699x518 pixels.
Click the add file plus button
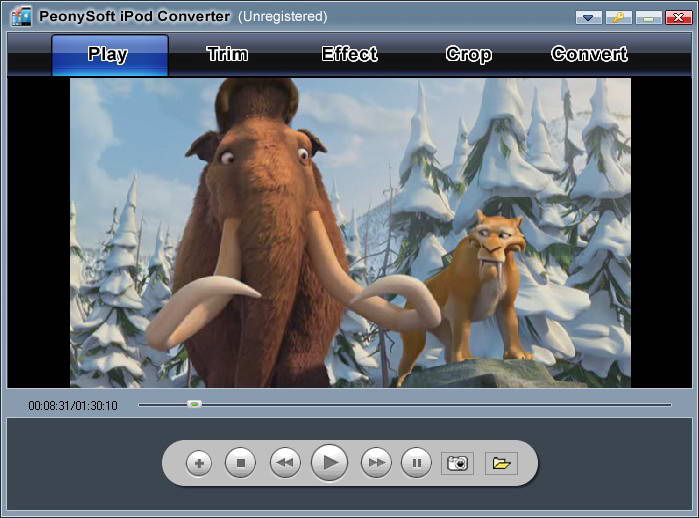click(x=199, y=464)
